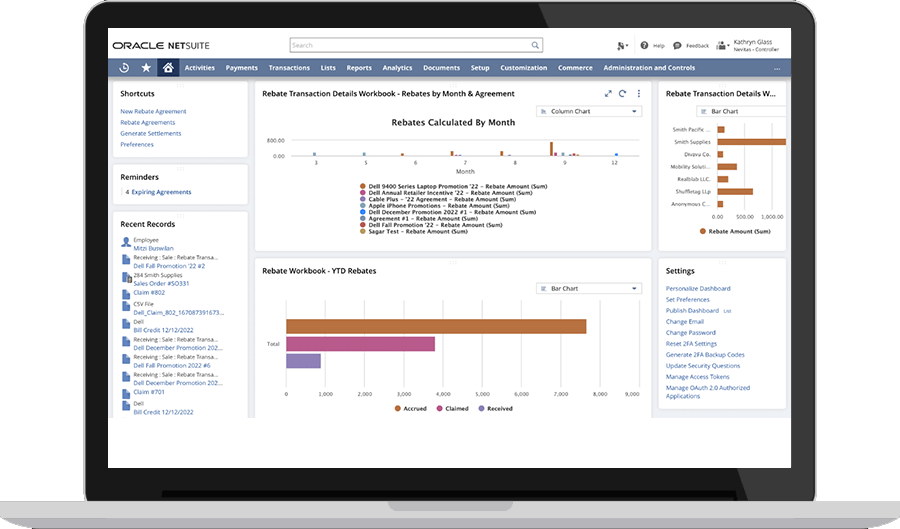Click the orange Accrued bar in YTD Rebates
This screenshot has height=529, width=900.
pos(436,326)
